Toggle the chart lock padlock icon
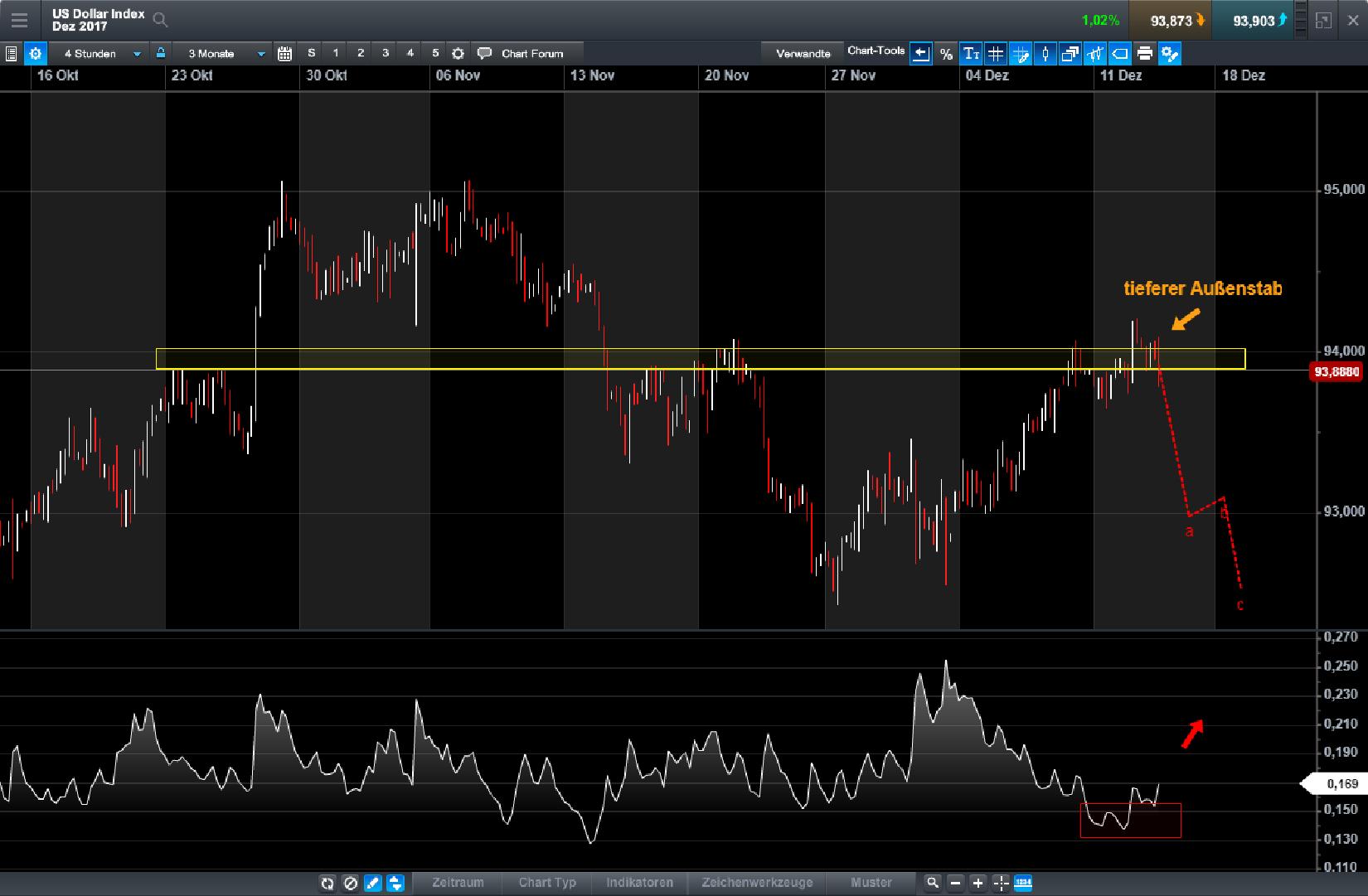 click(160, 52)
